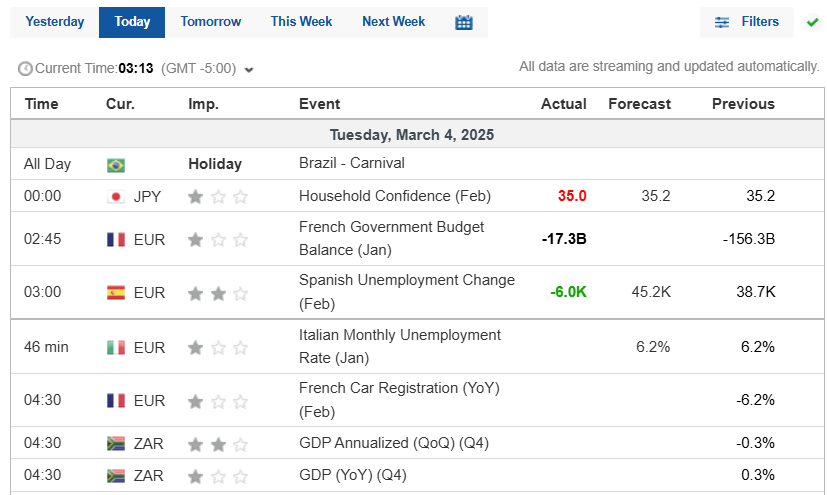Image resolution: width=827 pixels, height=495 pixels.
Task: Click the Imp. column header
Action: 203,104
